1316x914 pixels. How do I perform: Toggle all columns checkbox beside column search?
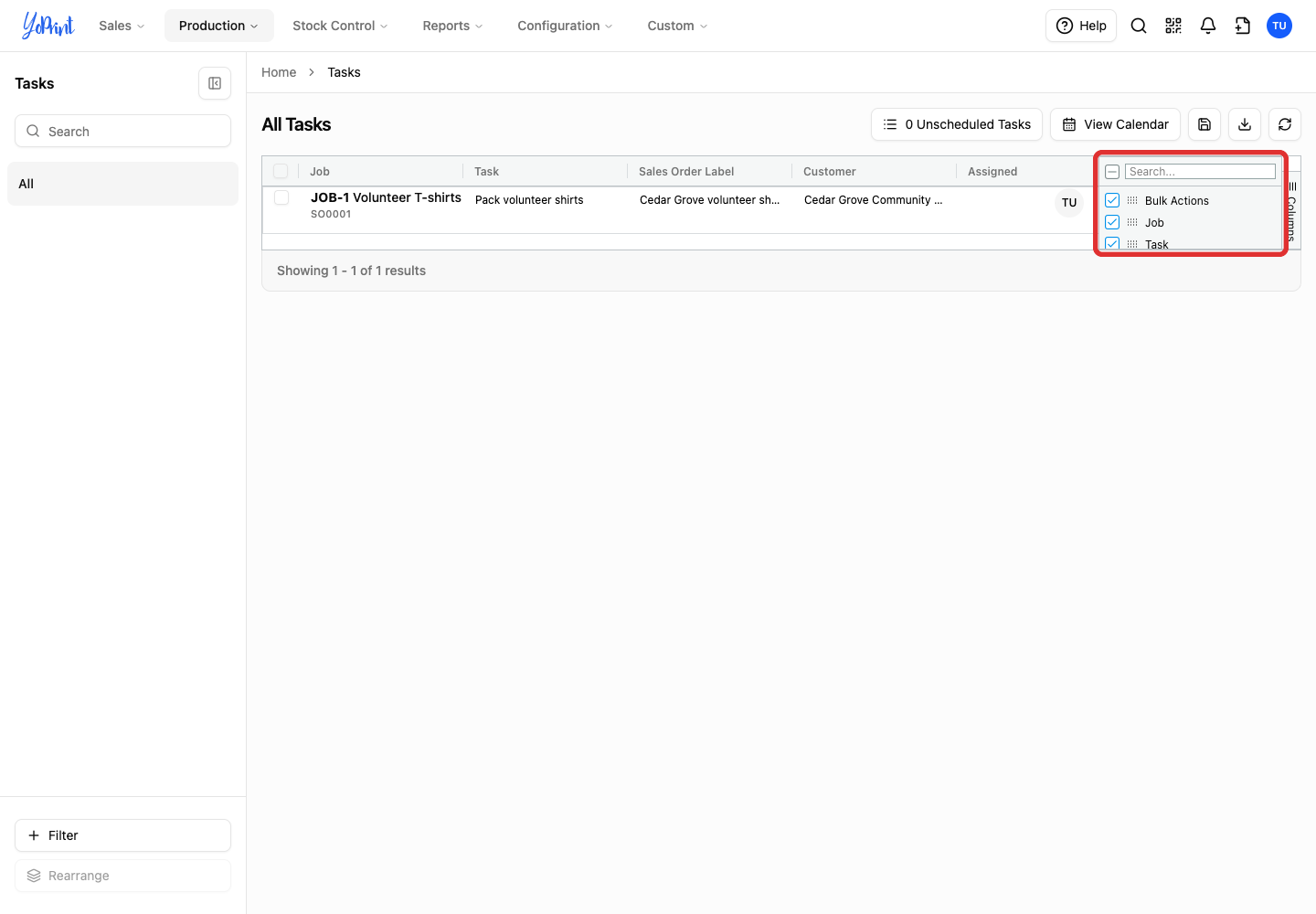[x=1112, y=172]
